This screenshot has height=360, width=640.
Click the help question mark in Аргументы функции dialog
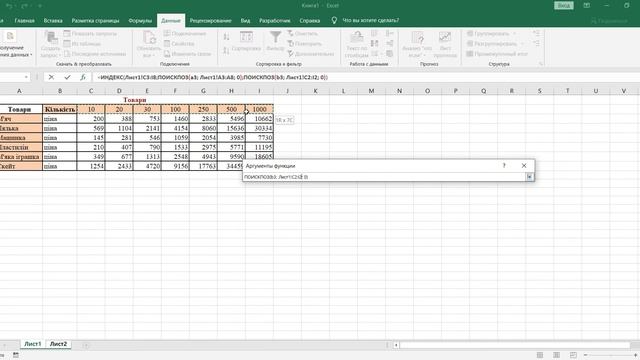[504, 166]
